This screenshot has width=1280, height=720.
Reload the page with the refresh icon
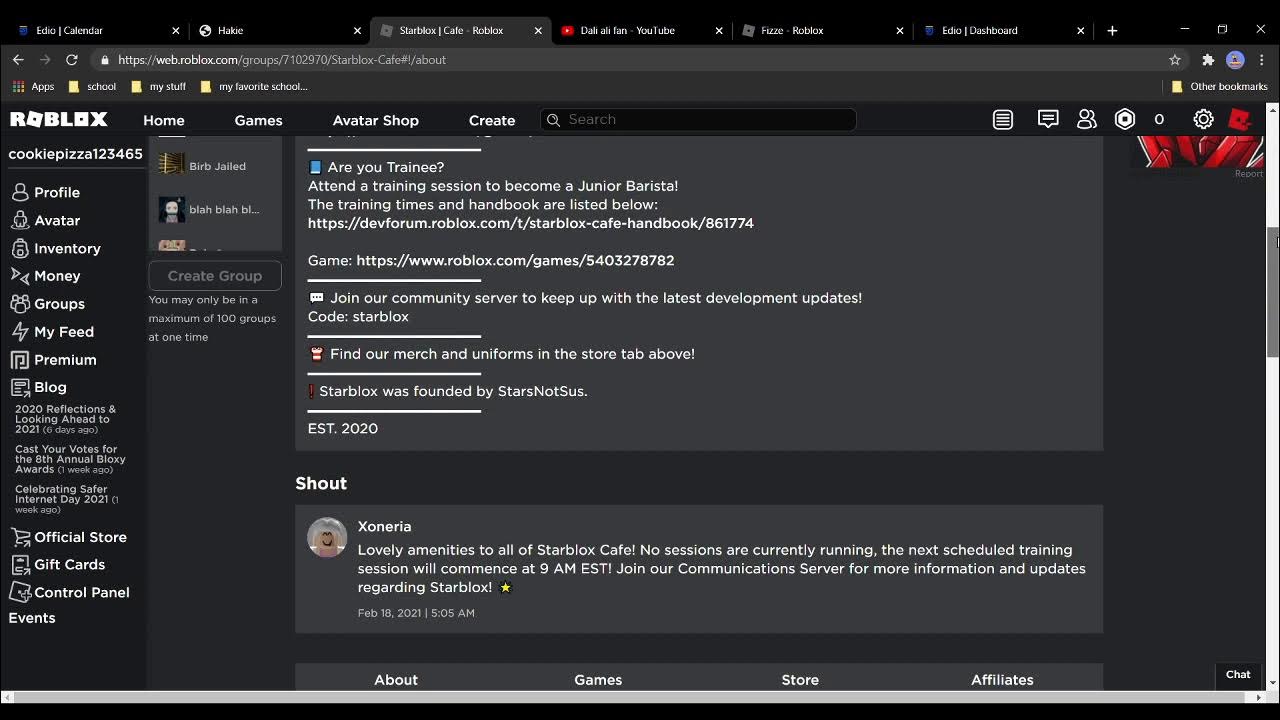click(72, 60)
